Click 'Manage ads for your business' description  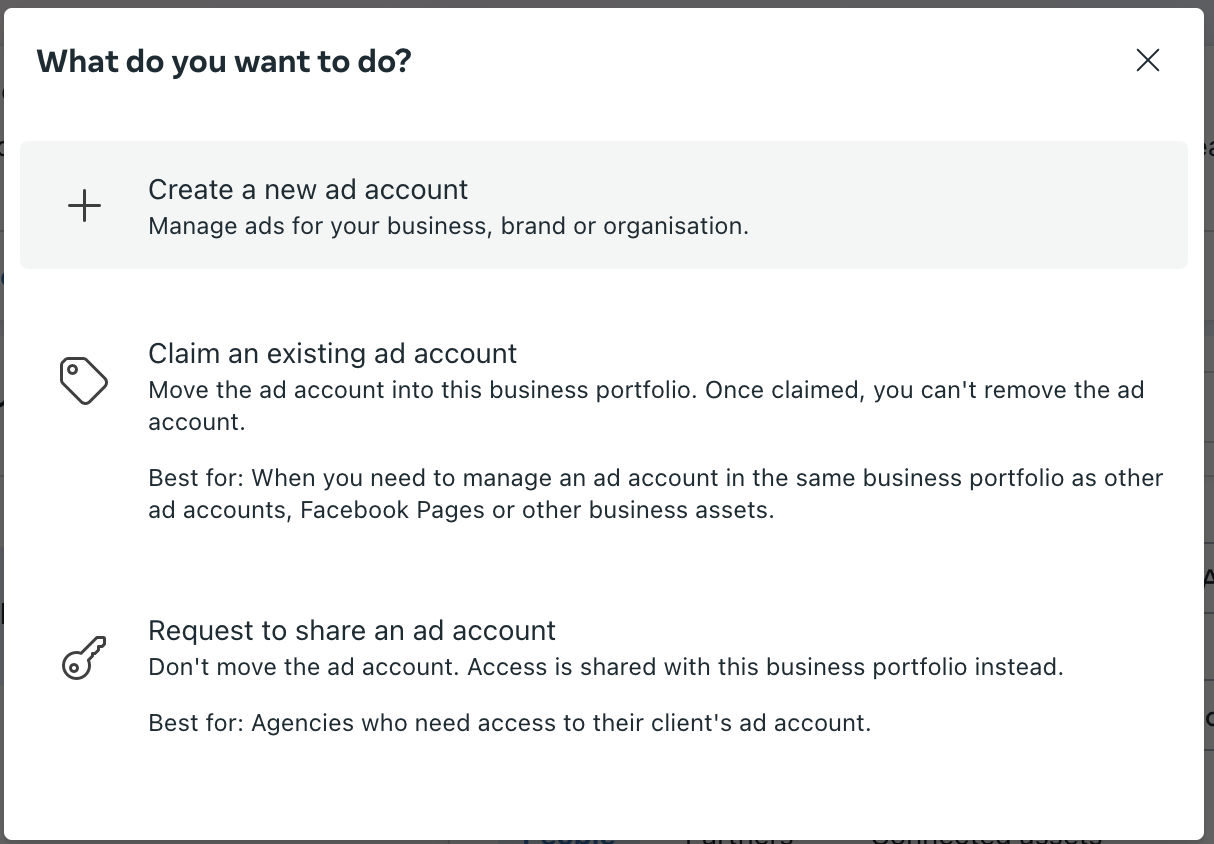click(x=448, y=226)
